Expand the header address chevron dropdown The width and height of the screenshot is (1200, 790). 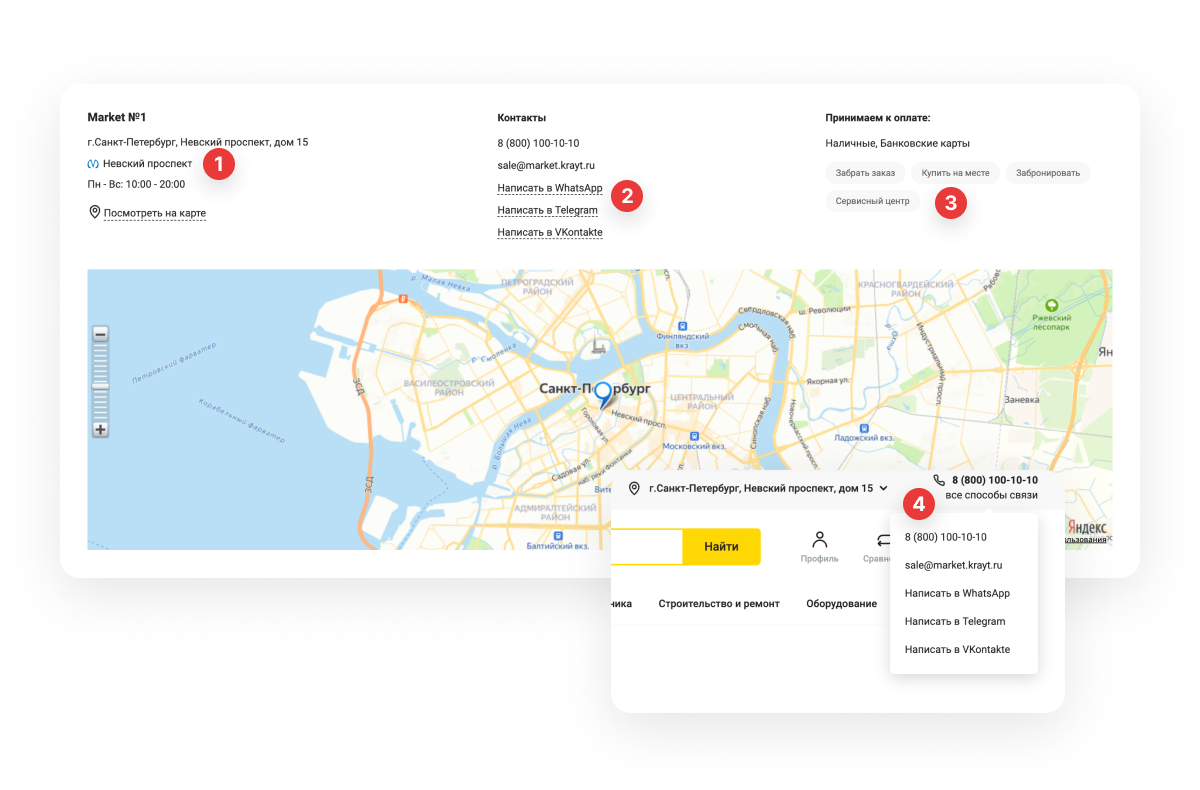click(x=883, y=488)
